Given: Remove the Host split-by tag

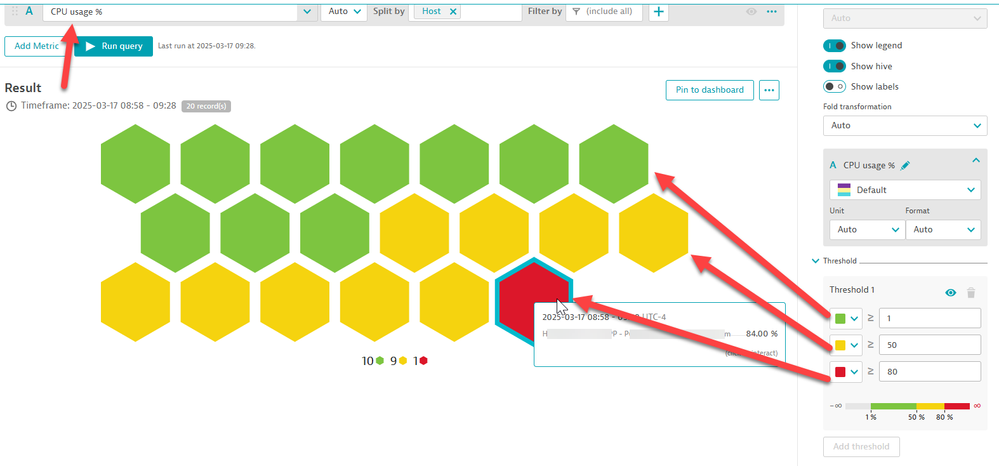Looking at the screenshot, I should click(454, 12).
